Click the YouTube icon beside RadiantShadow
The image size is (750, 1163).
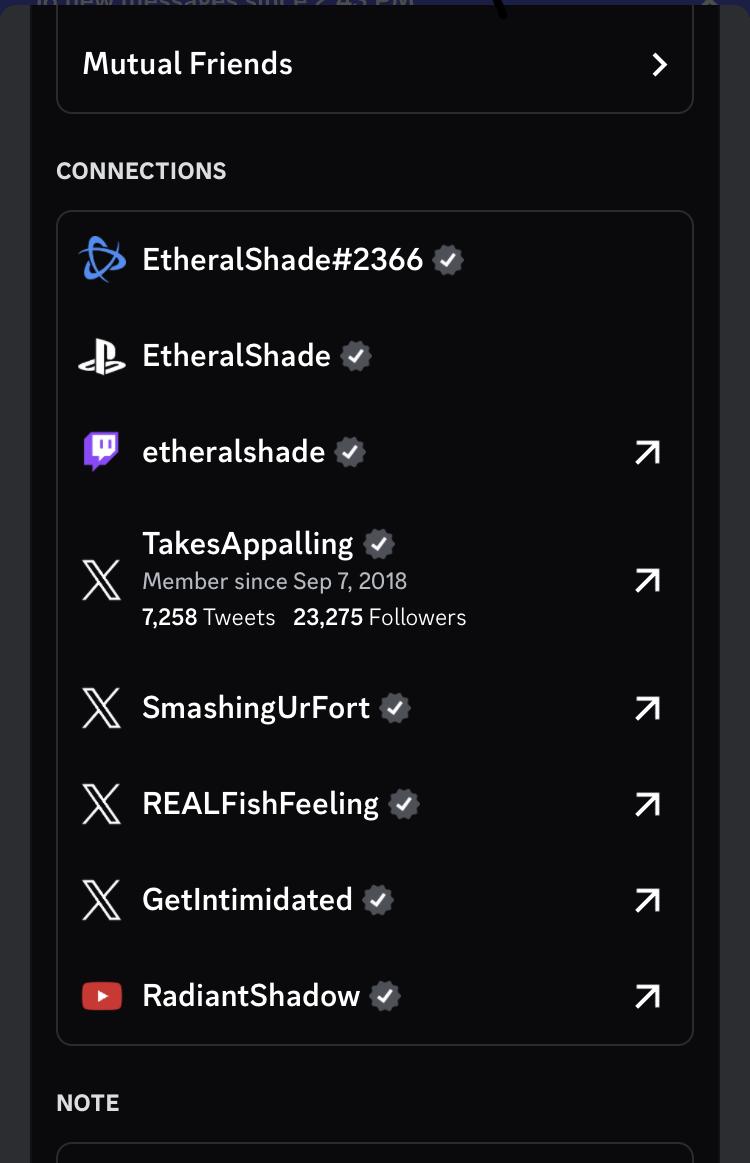(102, 995)
